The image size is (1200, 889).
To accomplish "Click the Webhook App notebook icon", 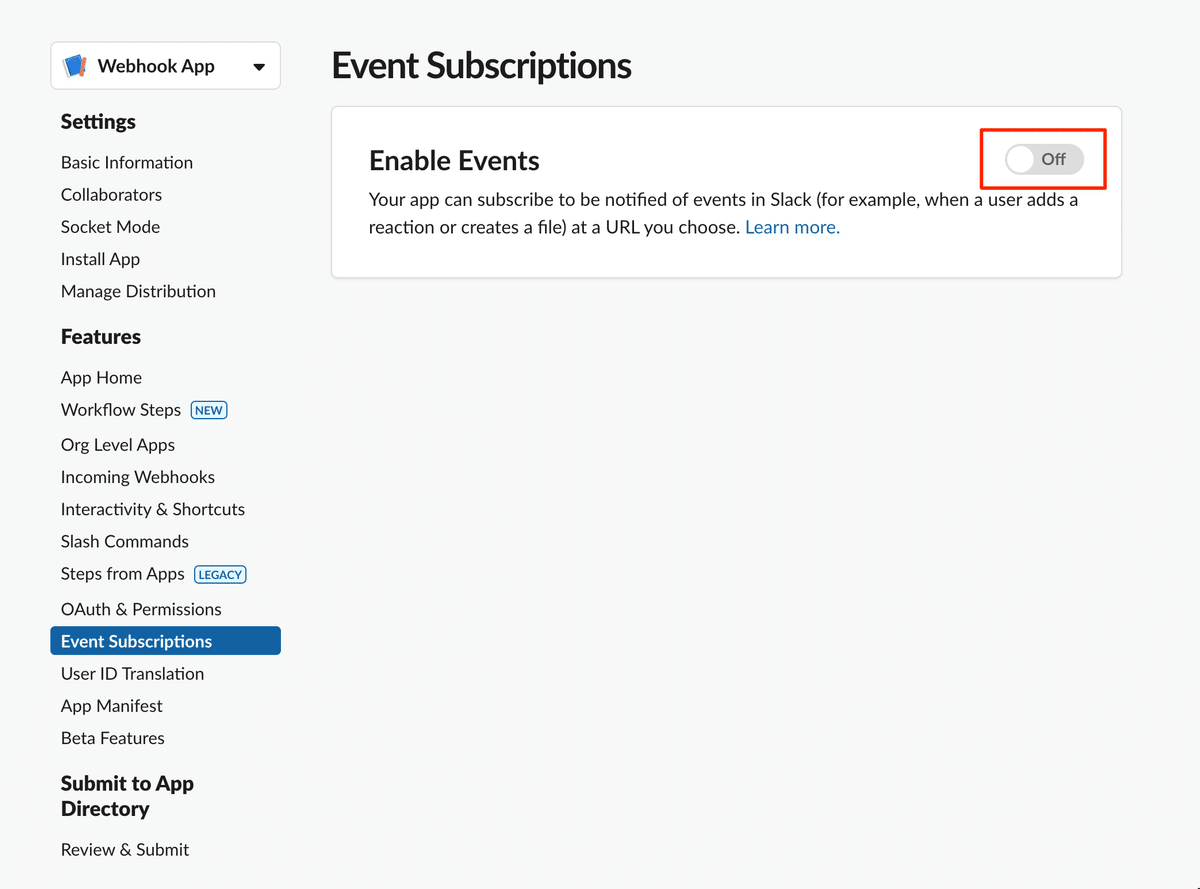I will (x=75, y=66).
